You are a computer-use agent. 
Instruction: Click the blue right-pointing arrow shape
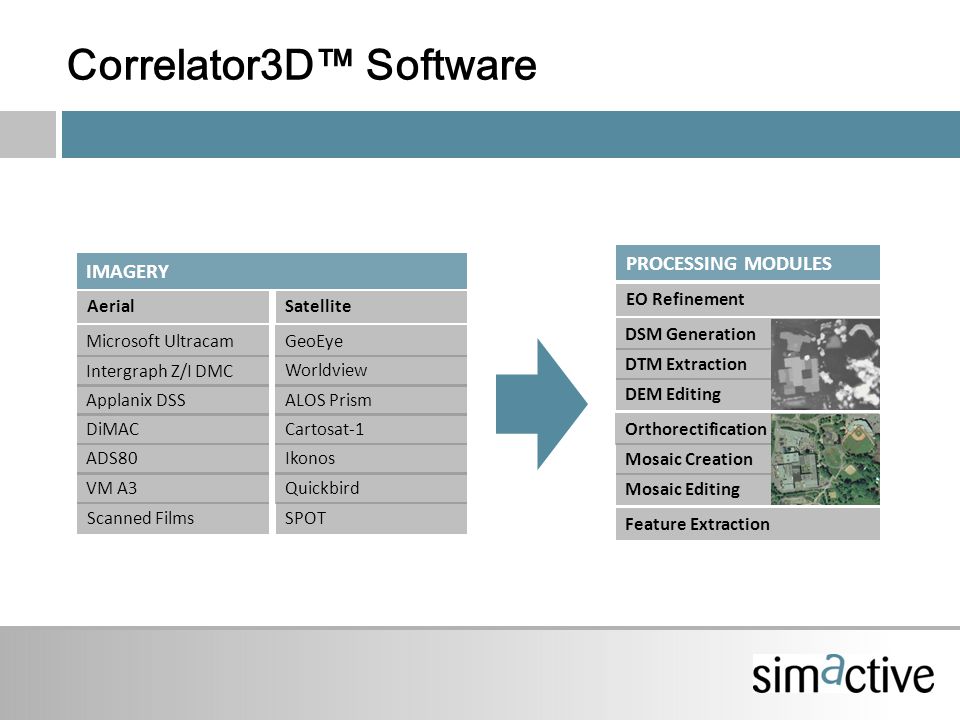(x=541, y=404)
